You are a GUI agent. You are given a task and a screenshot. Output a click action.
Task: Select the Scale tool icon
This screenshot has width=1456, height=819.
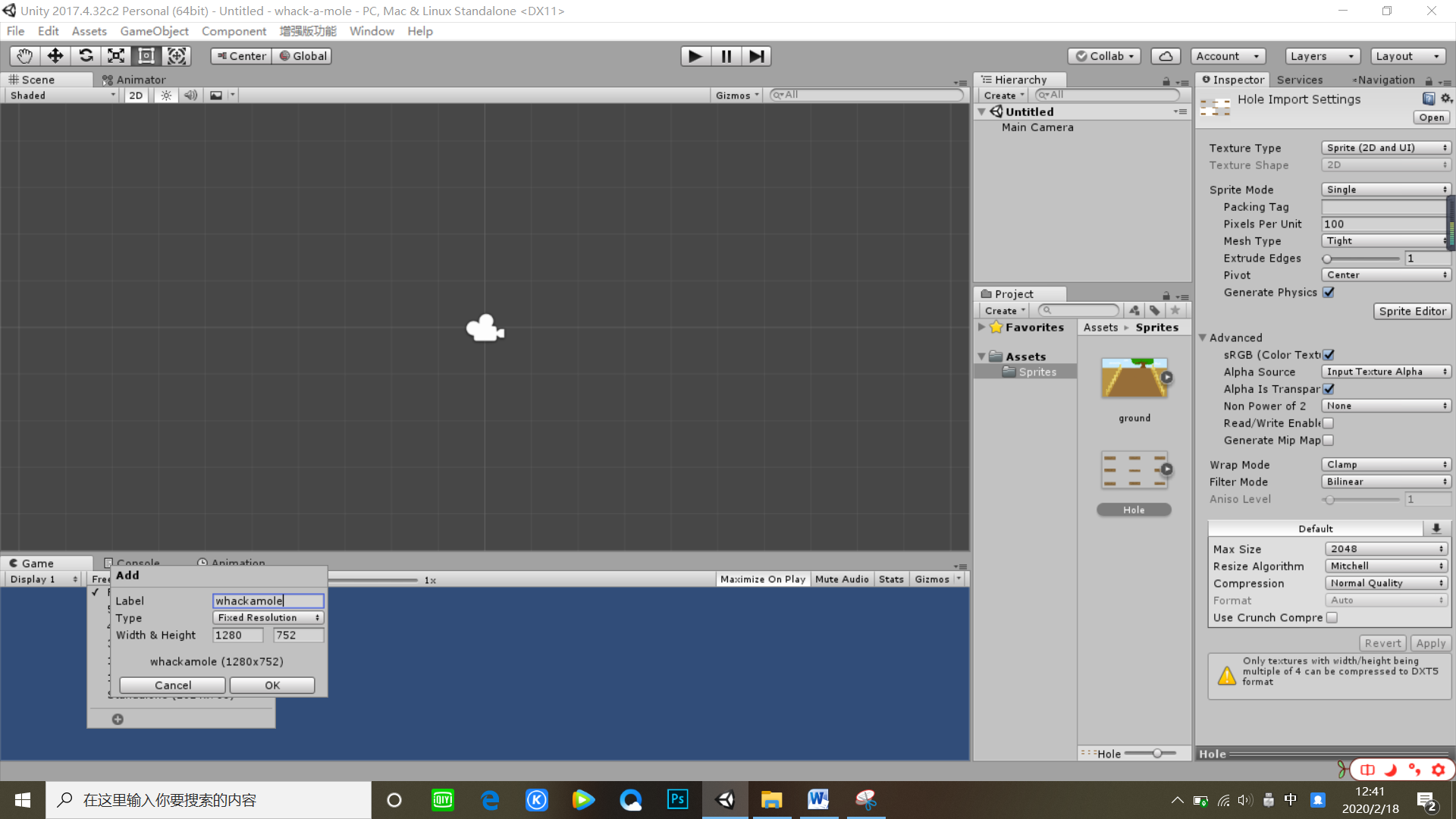116,56
